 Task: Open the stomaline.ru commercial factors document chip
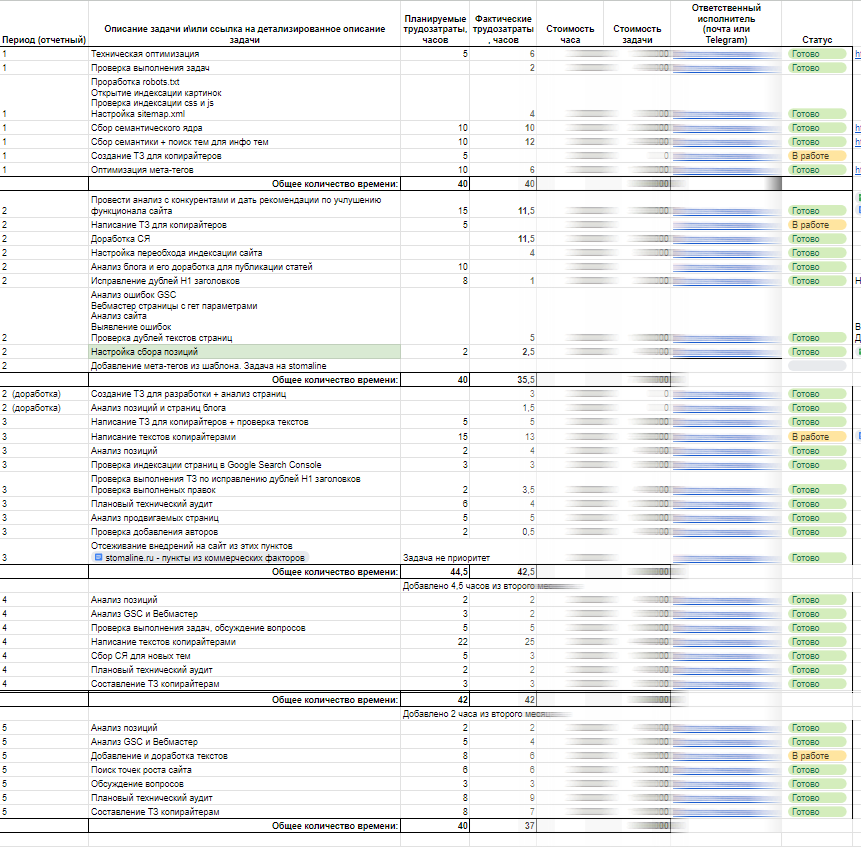point(200,558)
